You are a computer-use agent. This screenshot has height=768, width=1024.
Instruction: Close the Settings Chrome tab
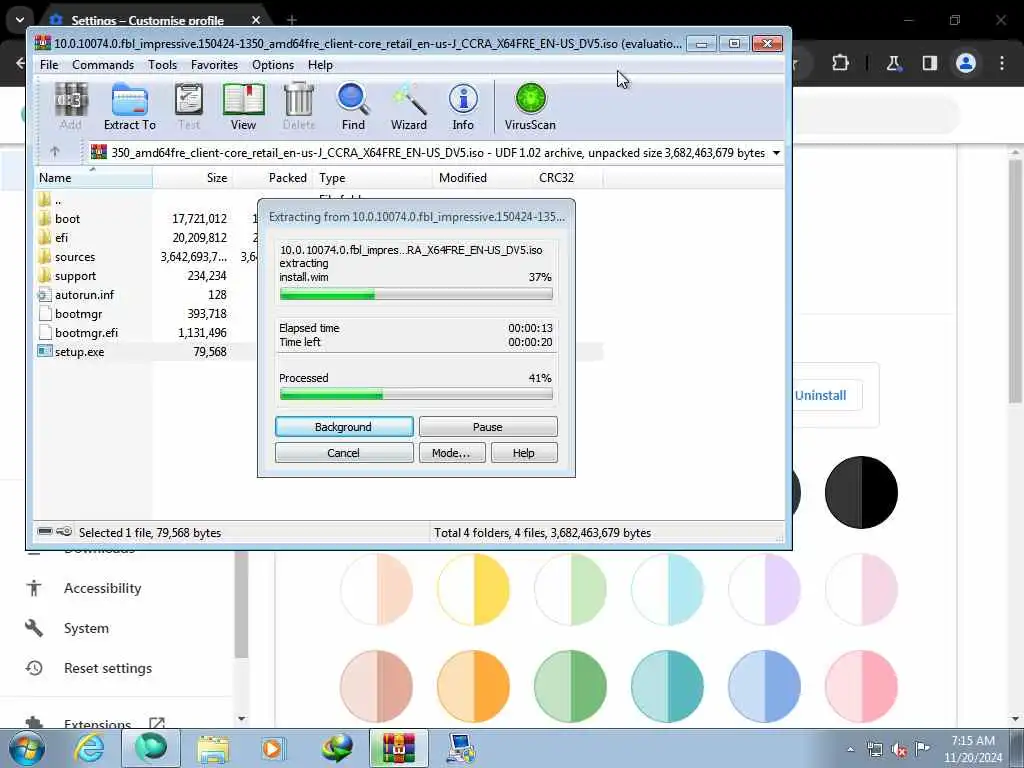tap(256, 20)
